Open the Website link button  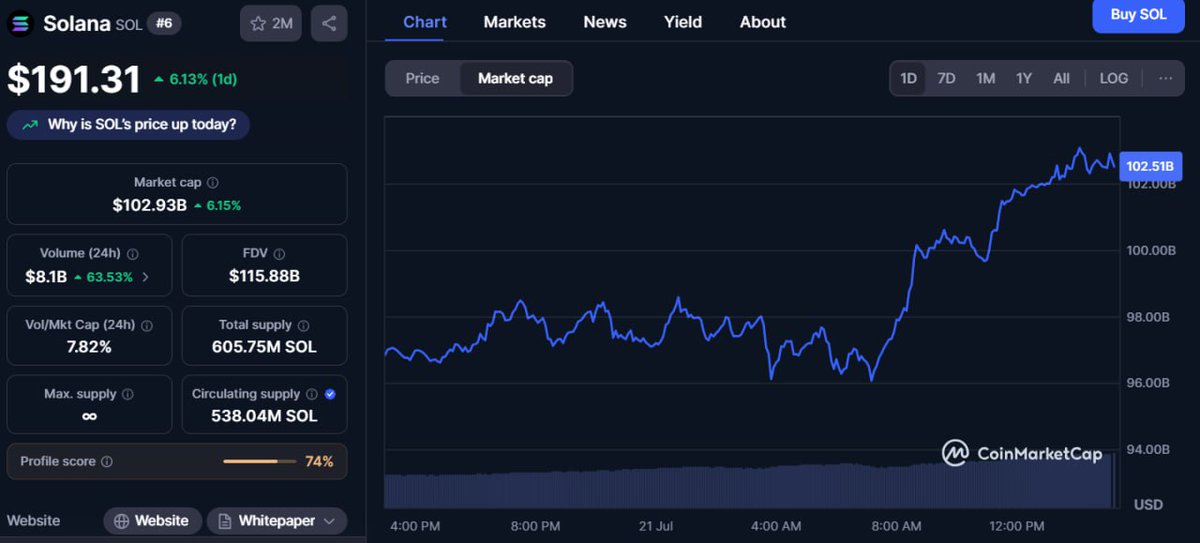point(151,521)
